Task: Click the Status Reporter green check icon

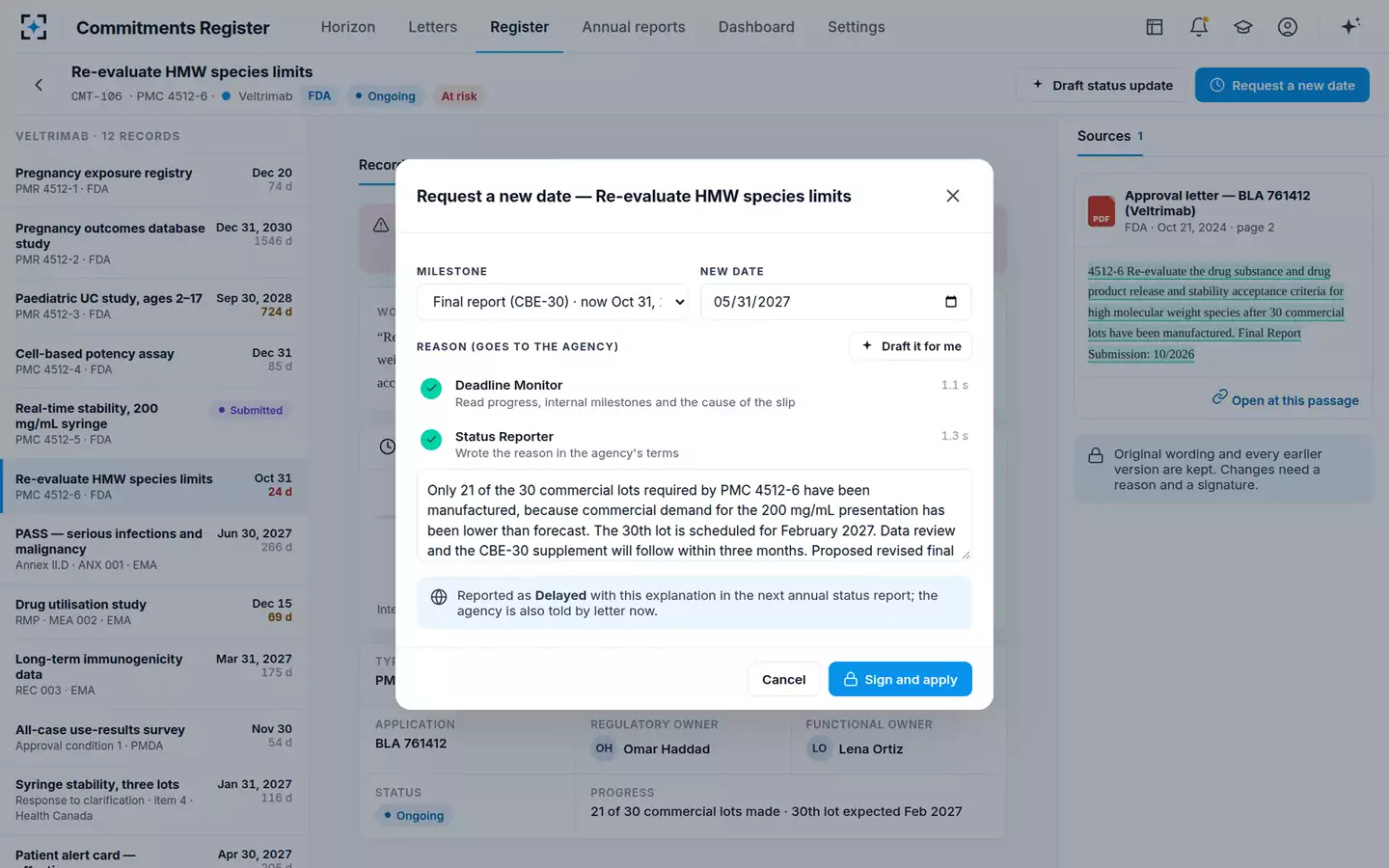Action: [431, 440]
